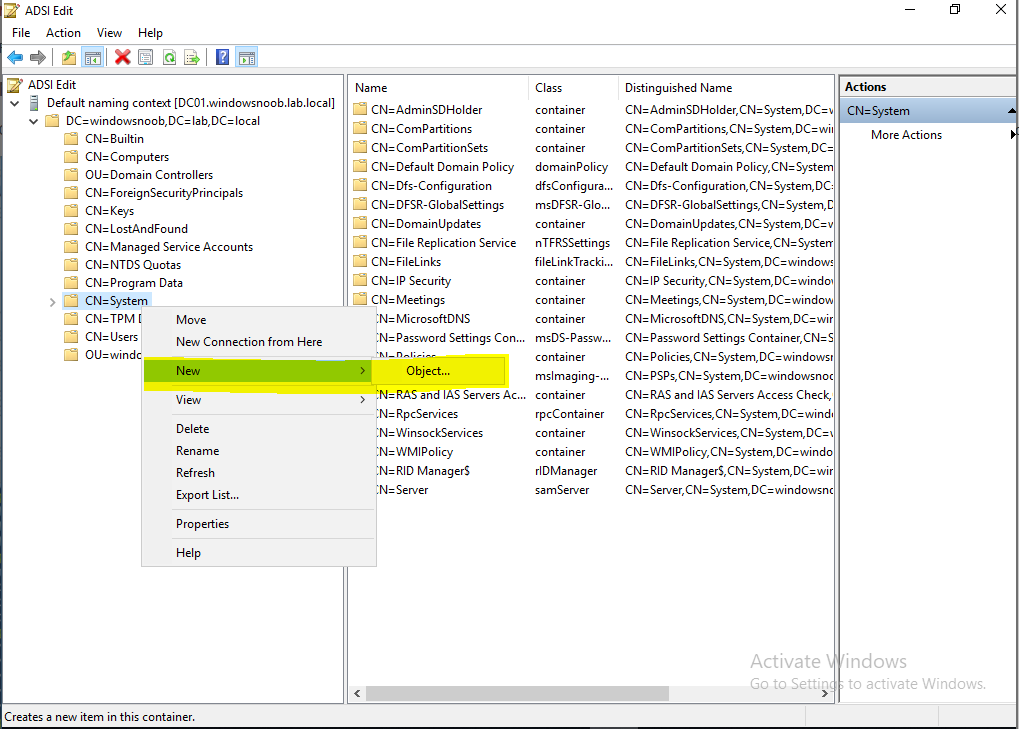This screenshot has height=729, width=1019.
Task: Click the Export List toolbar icon
Action: pyautogui.click(x=192, y=58)
